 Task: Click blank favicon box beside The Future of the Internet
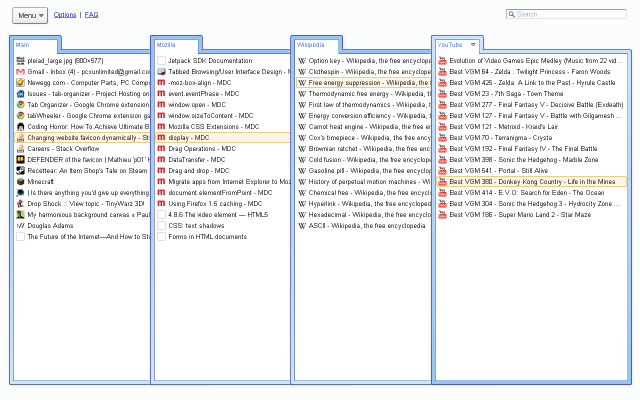tap(20, 237)
